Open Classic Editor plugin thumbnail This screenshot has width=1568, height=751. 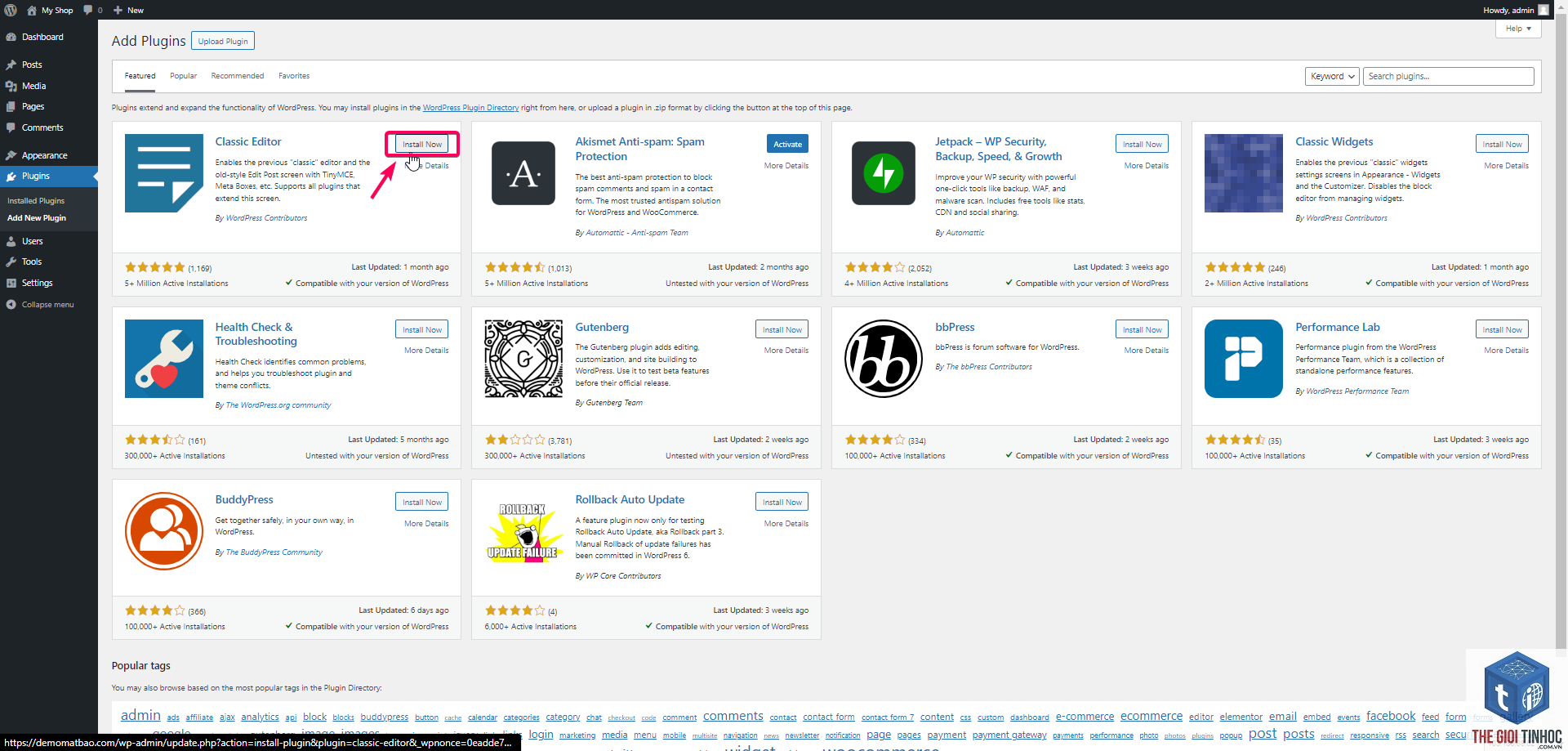(164, 173)
